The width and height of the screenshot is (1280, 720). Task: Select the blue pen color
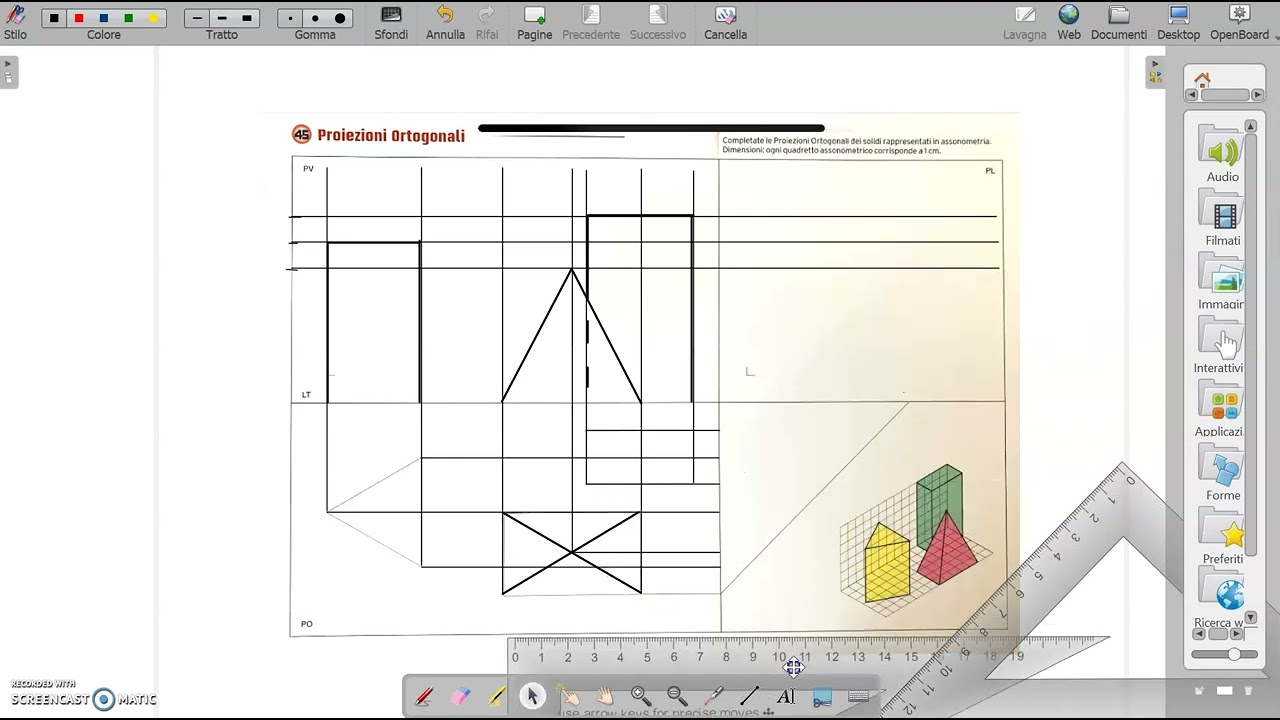coord(104,18)
